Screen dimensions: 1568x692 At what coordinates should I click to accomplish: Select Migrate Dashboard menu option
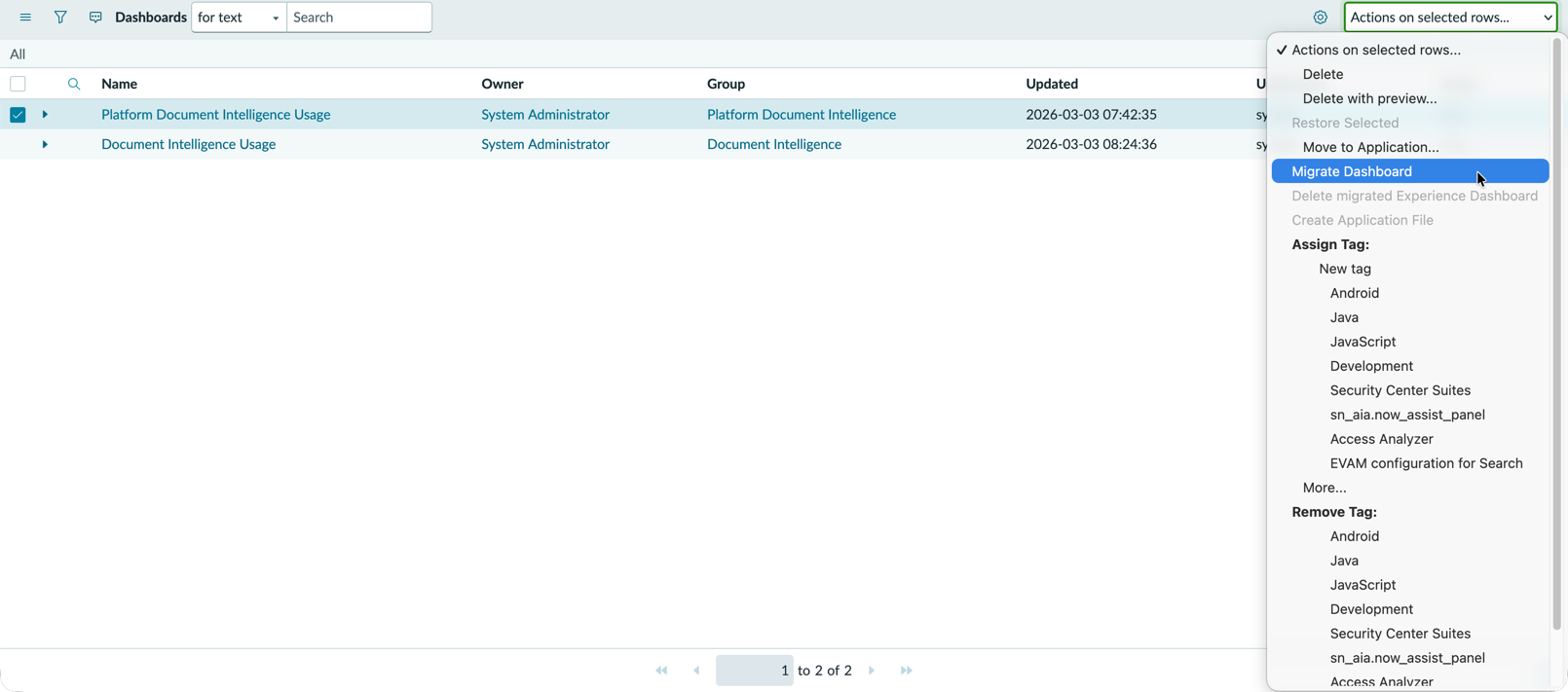1410,171
